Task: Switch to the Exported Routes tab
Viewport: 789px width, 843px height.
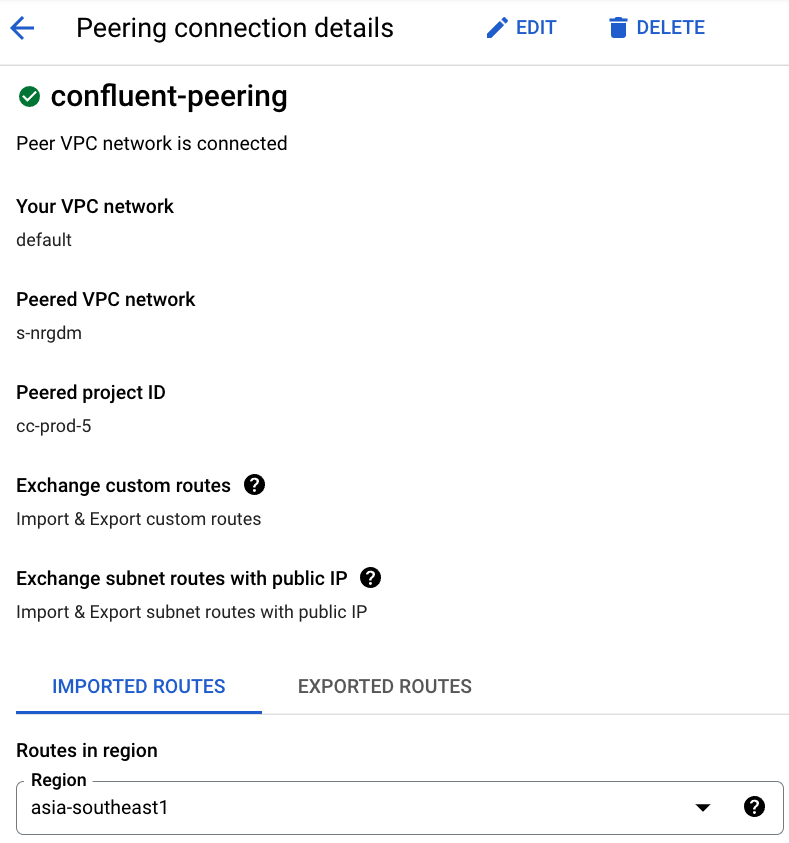Action: [385, 686]
